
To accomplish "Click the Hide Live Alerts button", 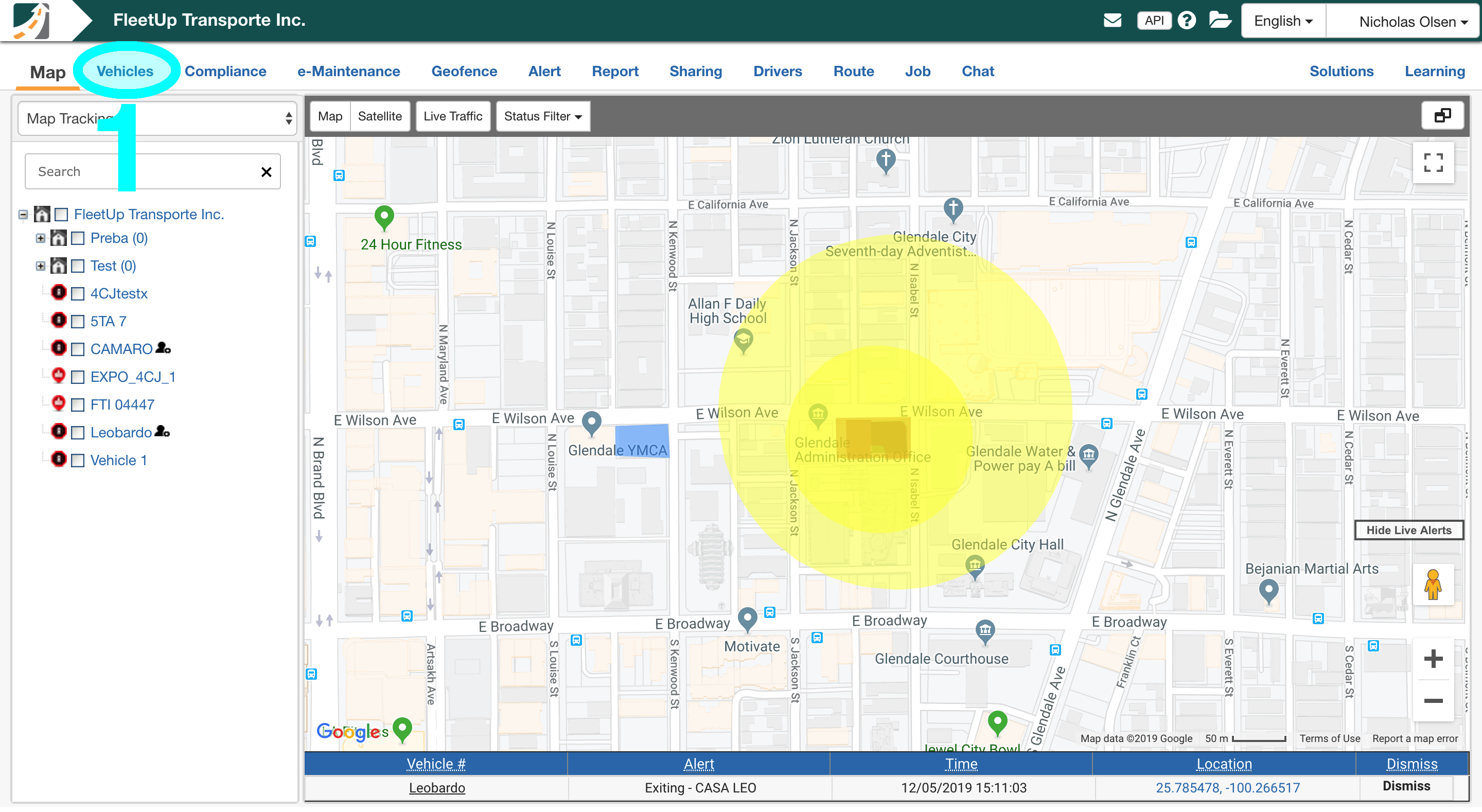I will pyautogui.click(x=1408, y=530).
